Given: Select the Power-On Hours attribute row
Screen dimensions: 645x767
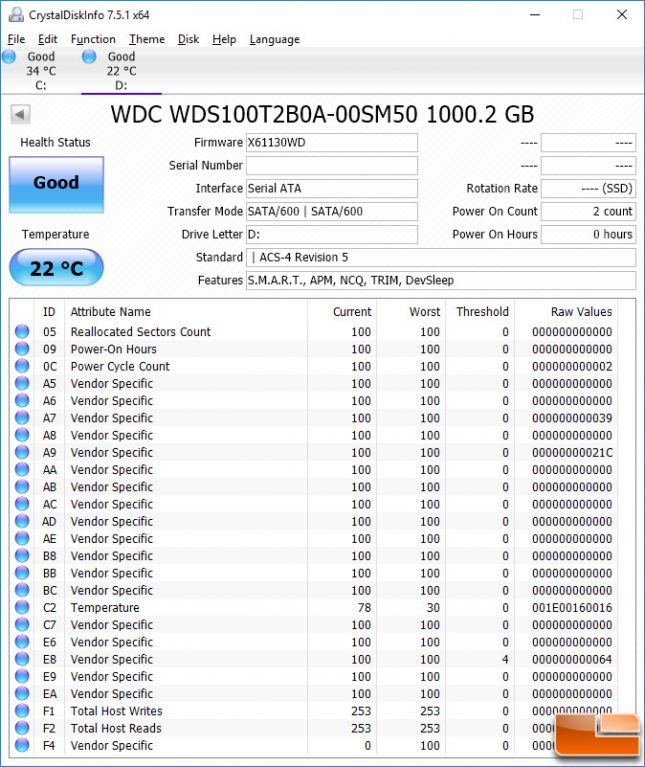Looking at the screenshot, I should (313, 349).
